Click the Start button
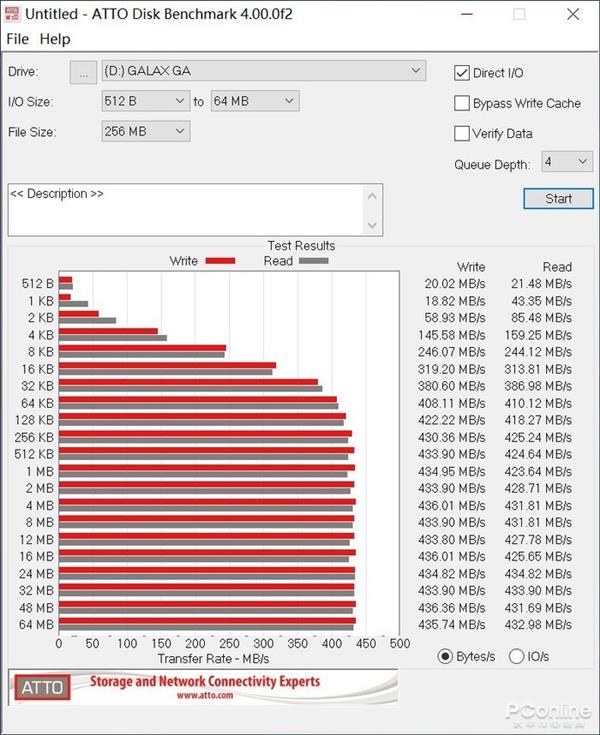The width and height of the screenshot is (600, 735). point(558,199)
